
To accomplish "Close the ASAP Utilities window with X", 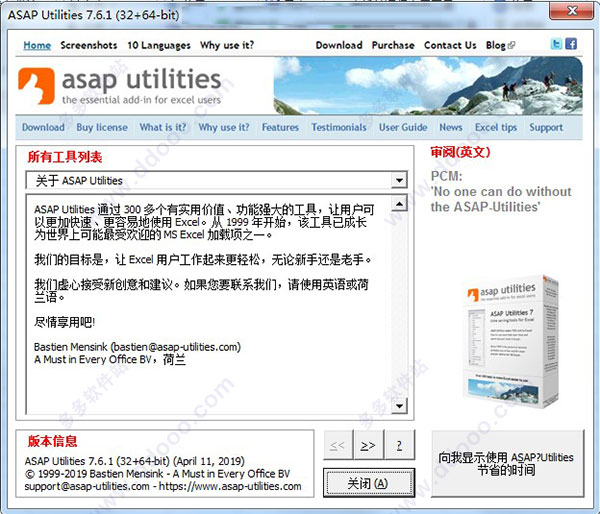I will point(572,11).
